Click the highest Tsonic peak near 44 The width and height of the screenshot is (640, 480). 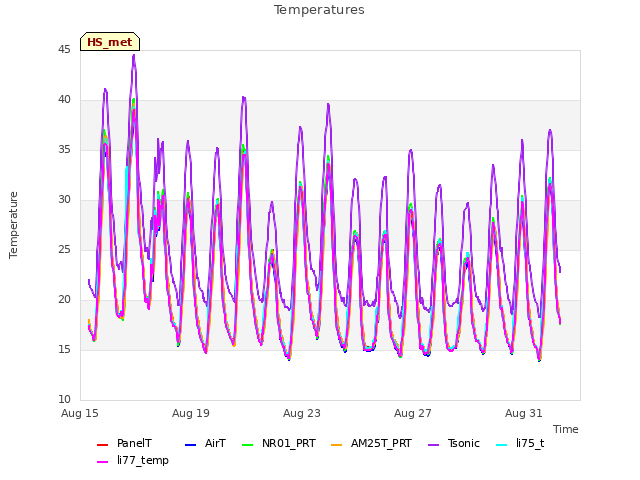click(x=134, y=56)
